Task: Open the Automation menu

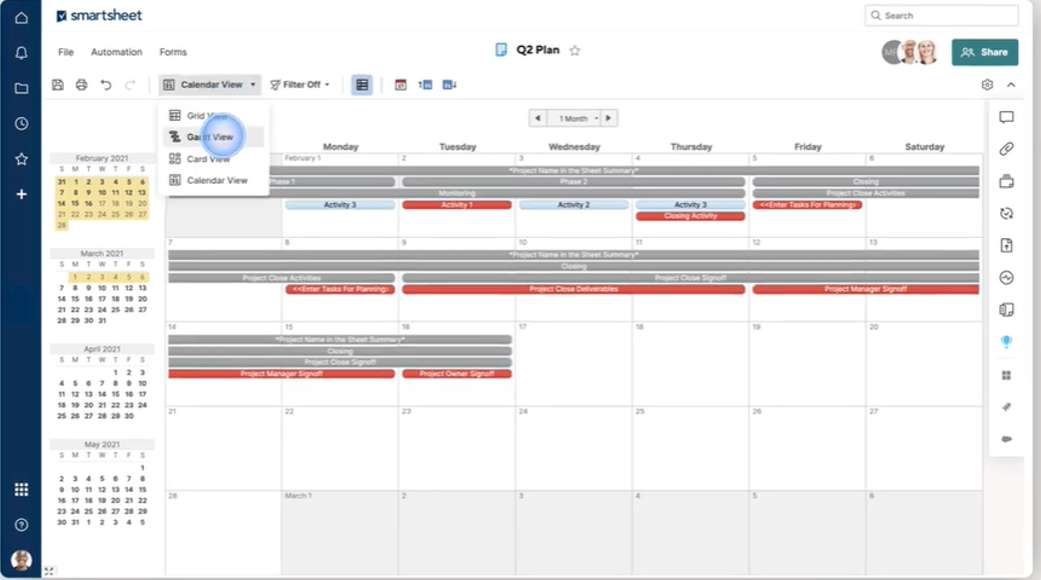Action: tap(117, 52)
